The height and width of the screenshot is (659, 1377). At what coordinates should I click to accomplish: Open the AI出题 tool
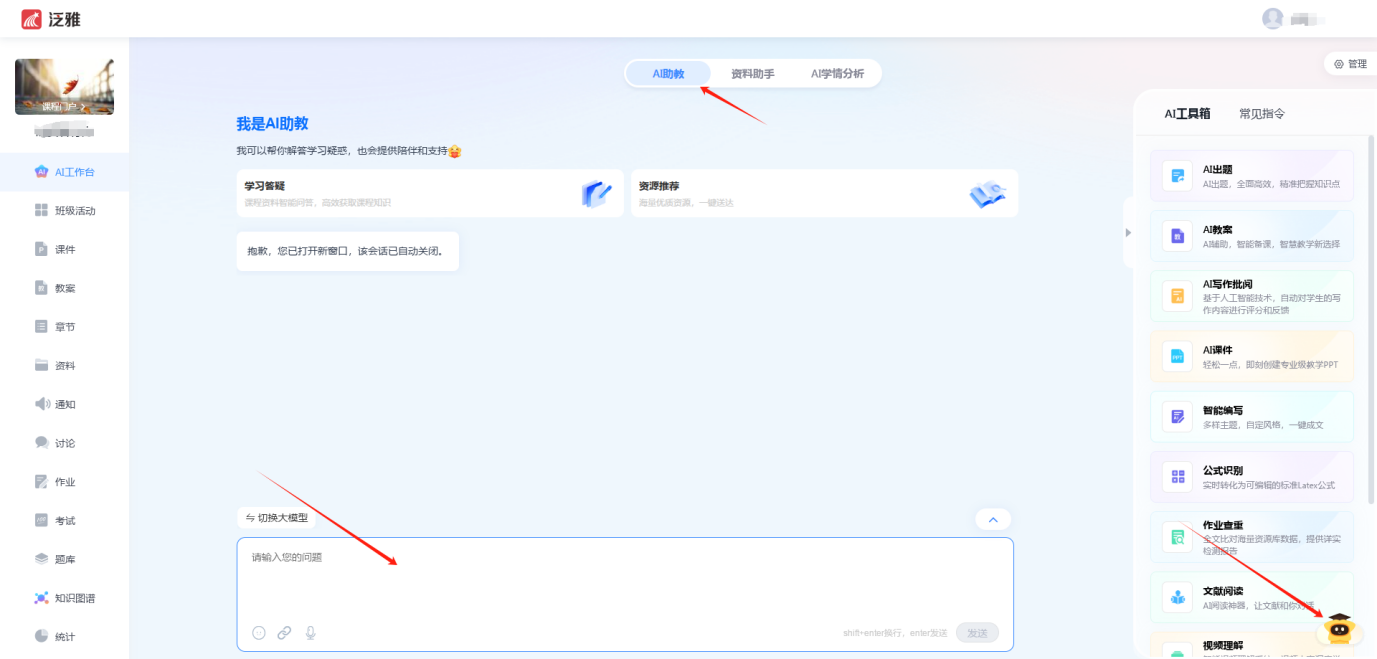coord(1251,176)
